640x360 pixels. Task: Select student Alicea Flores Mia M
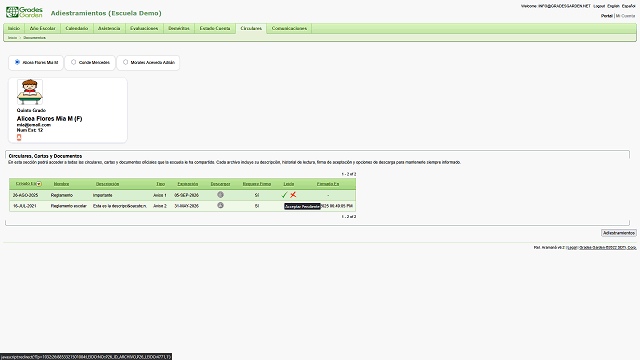[17, 62]
